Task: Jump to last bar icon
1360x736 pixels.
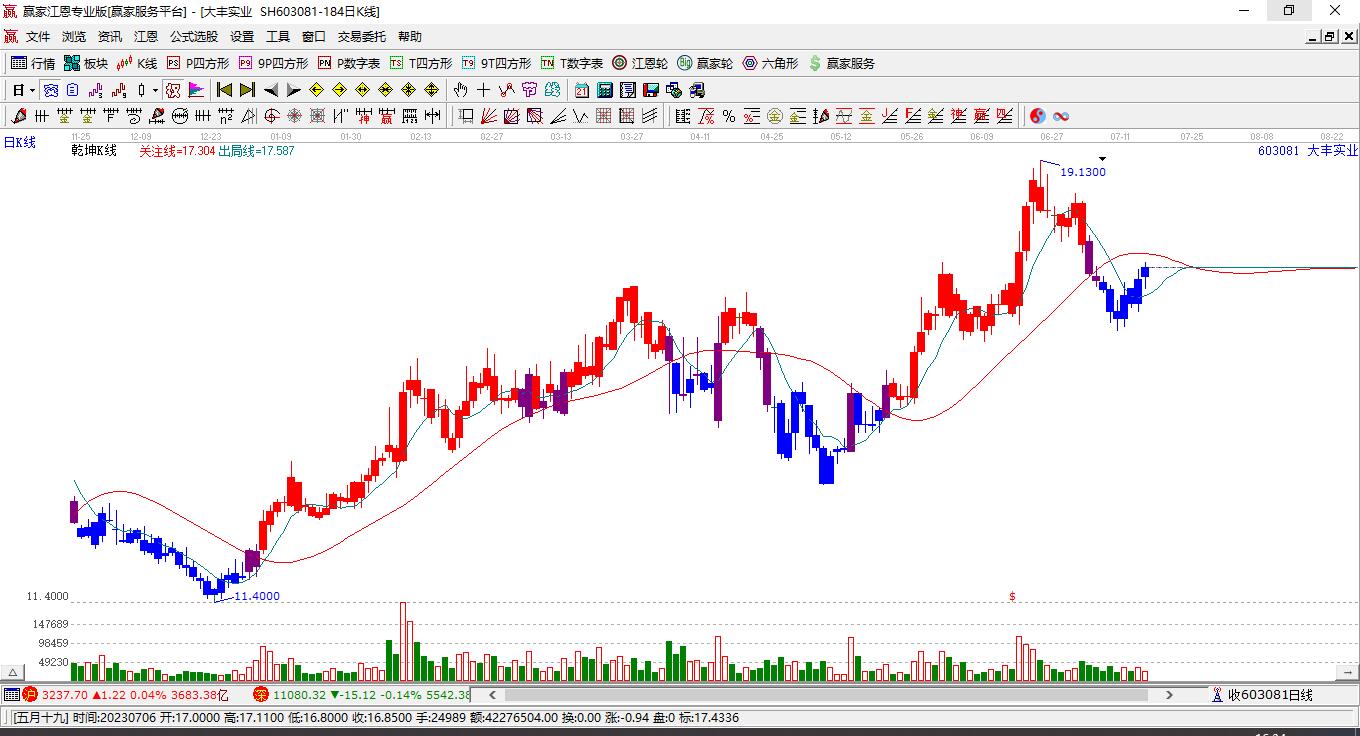Action: pos(247,90)
